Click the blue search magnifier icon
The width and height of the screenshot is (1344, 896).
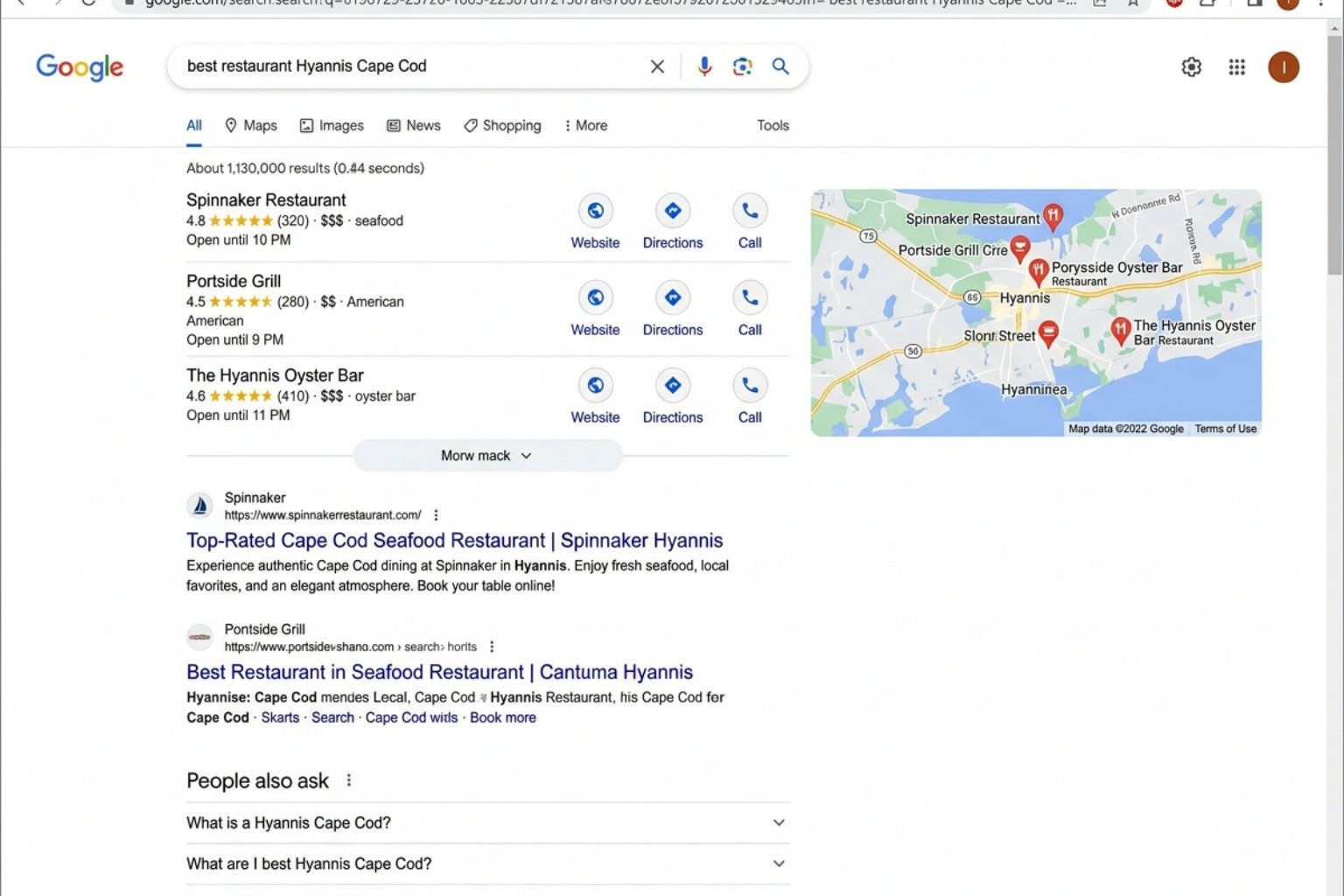coord(780,66)
